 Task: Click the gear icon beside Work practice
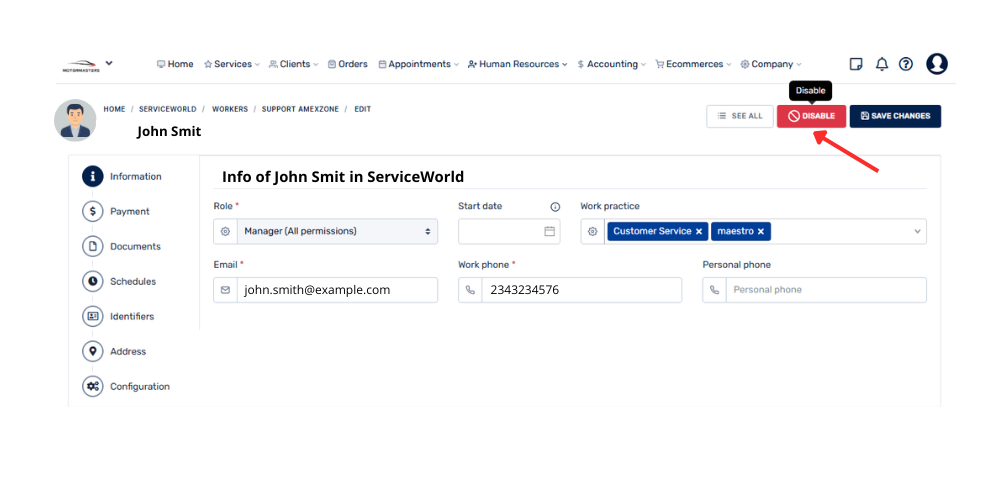593,231
